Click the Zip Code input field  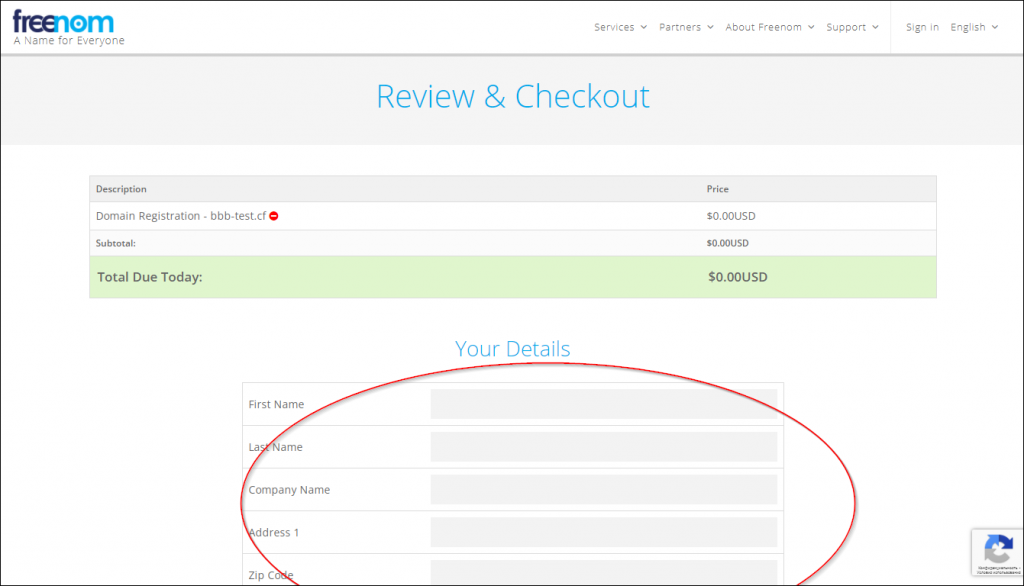tap(603, 572)
